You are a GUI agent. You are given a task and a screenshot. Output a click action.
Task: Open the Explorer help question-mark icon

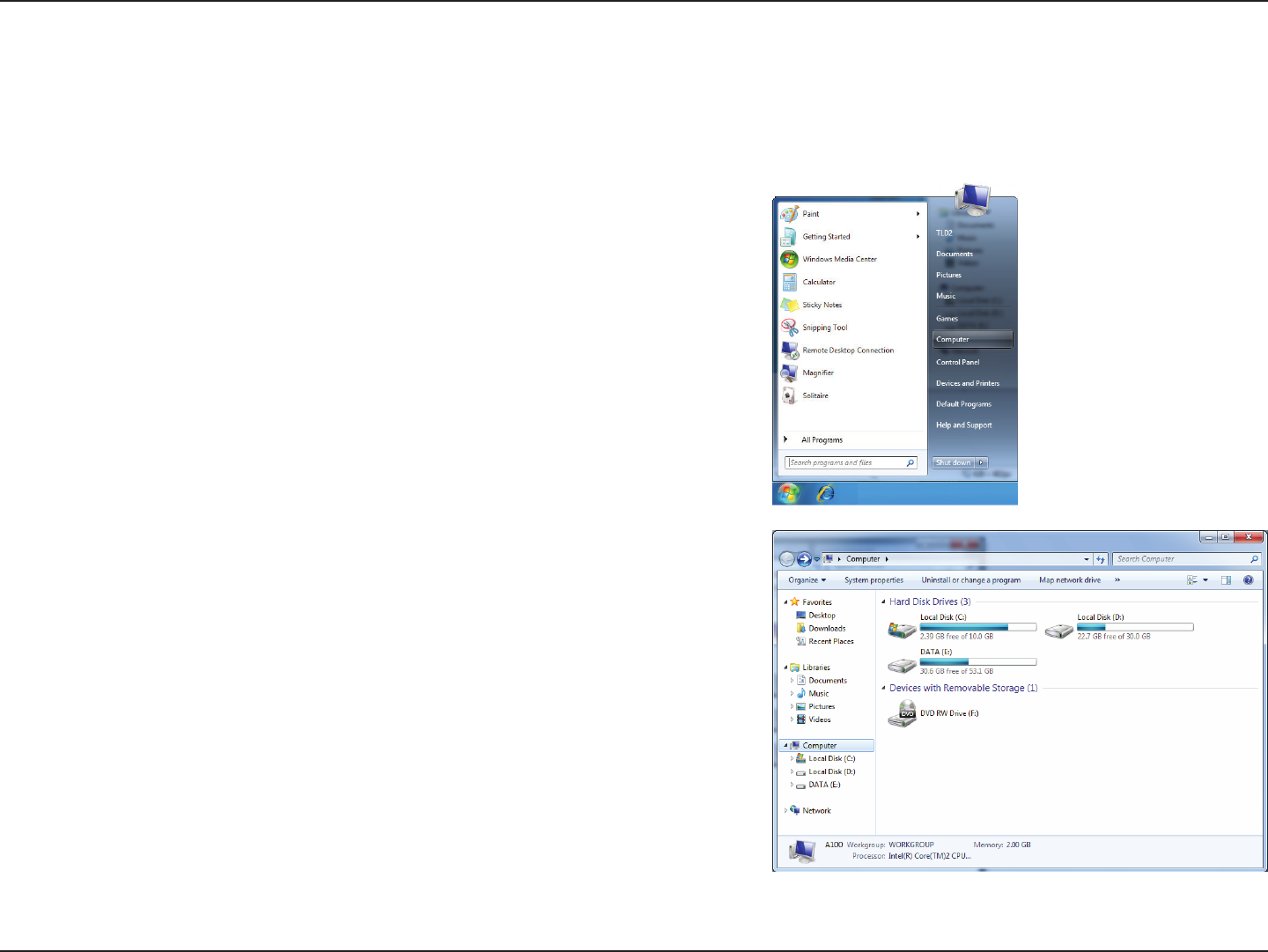point(1248,580)
